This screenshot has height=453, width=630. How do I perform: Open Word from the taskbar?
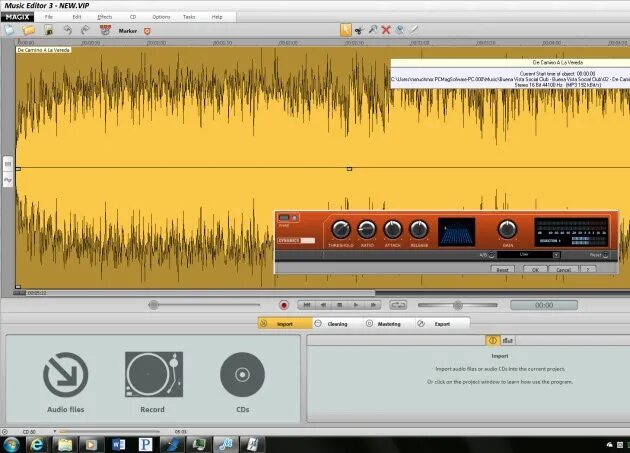click(x=119, y=444)
